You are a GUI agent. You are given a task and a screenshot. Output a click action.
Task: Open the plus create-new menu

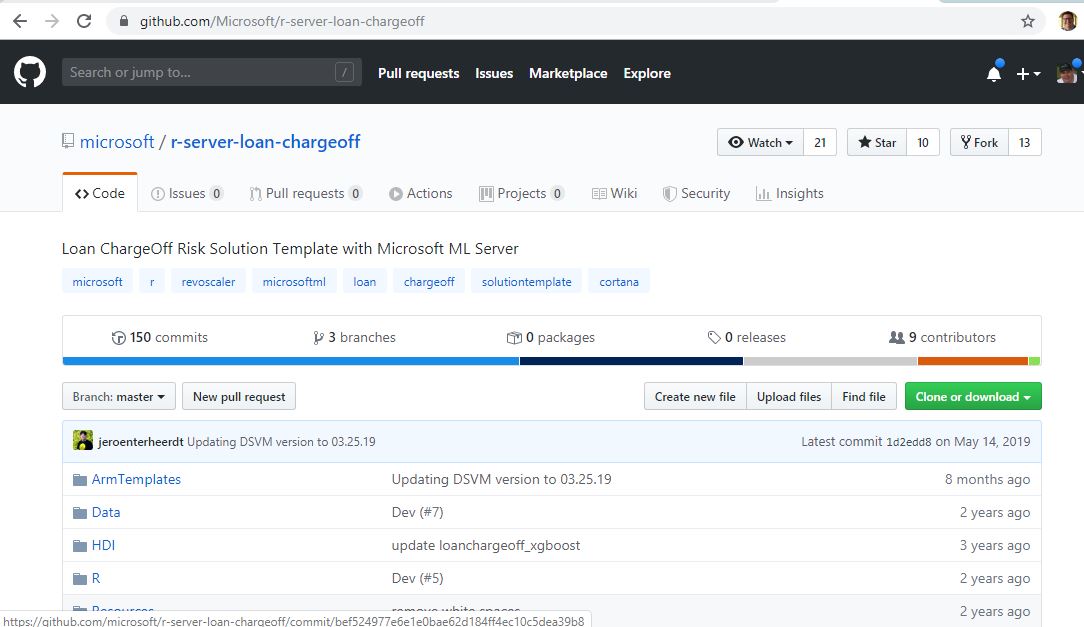1028,73
